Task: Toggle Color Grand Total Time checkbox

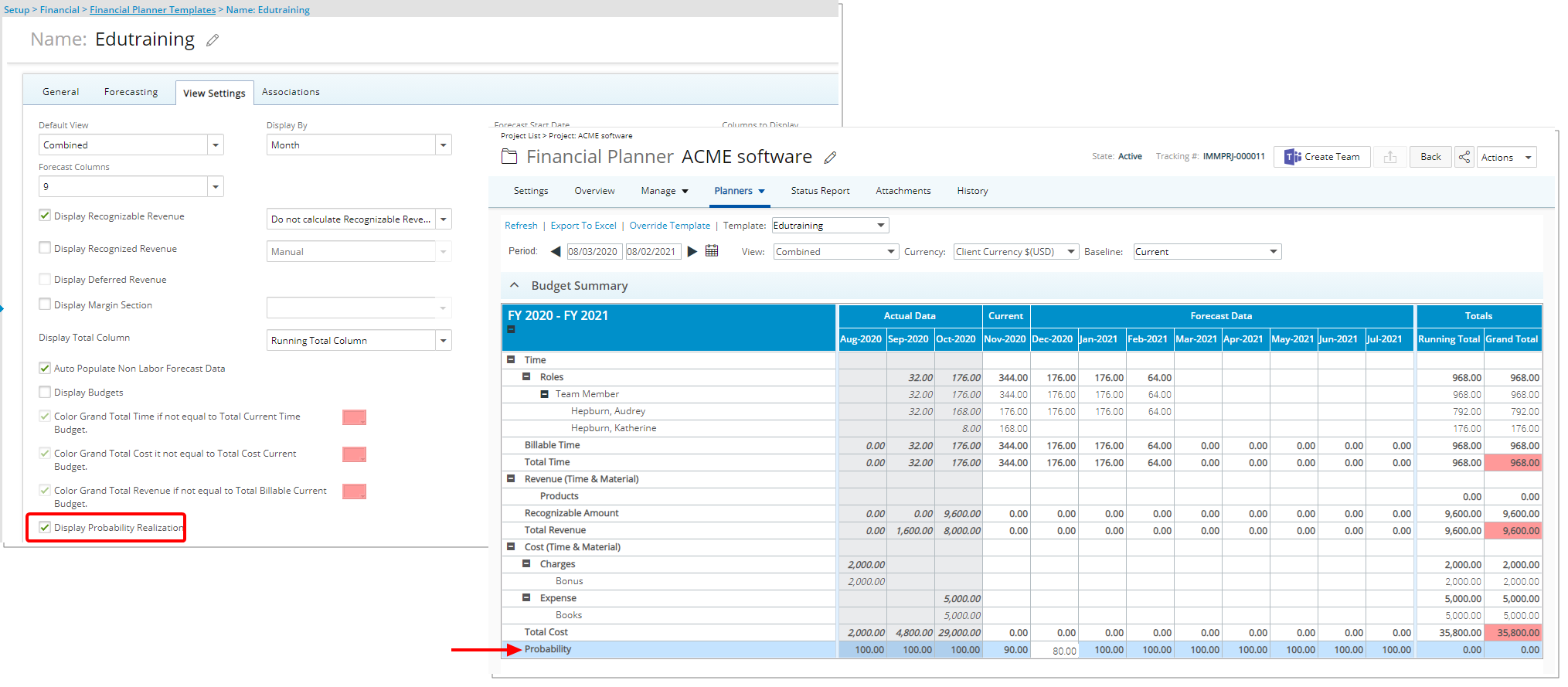Action: tap(45, 416)
